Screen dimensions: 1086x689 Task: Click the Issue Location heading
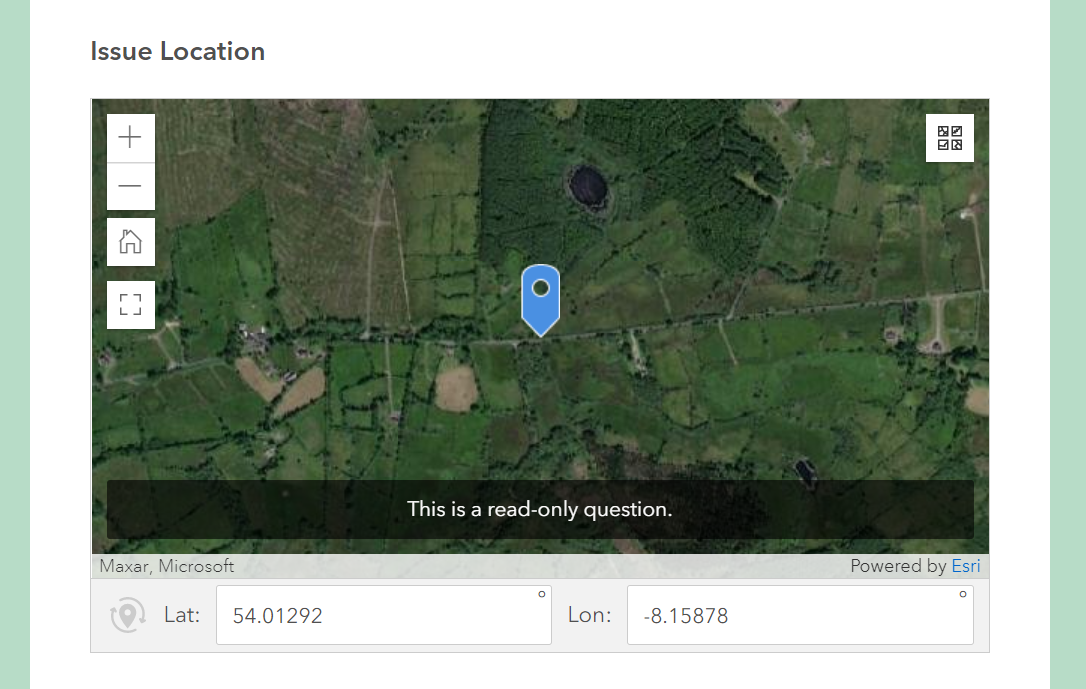[178, 52]
